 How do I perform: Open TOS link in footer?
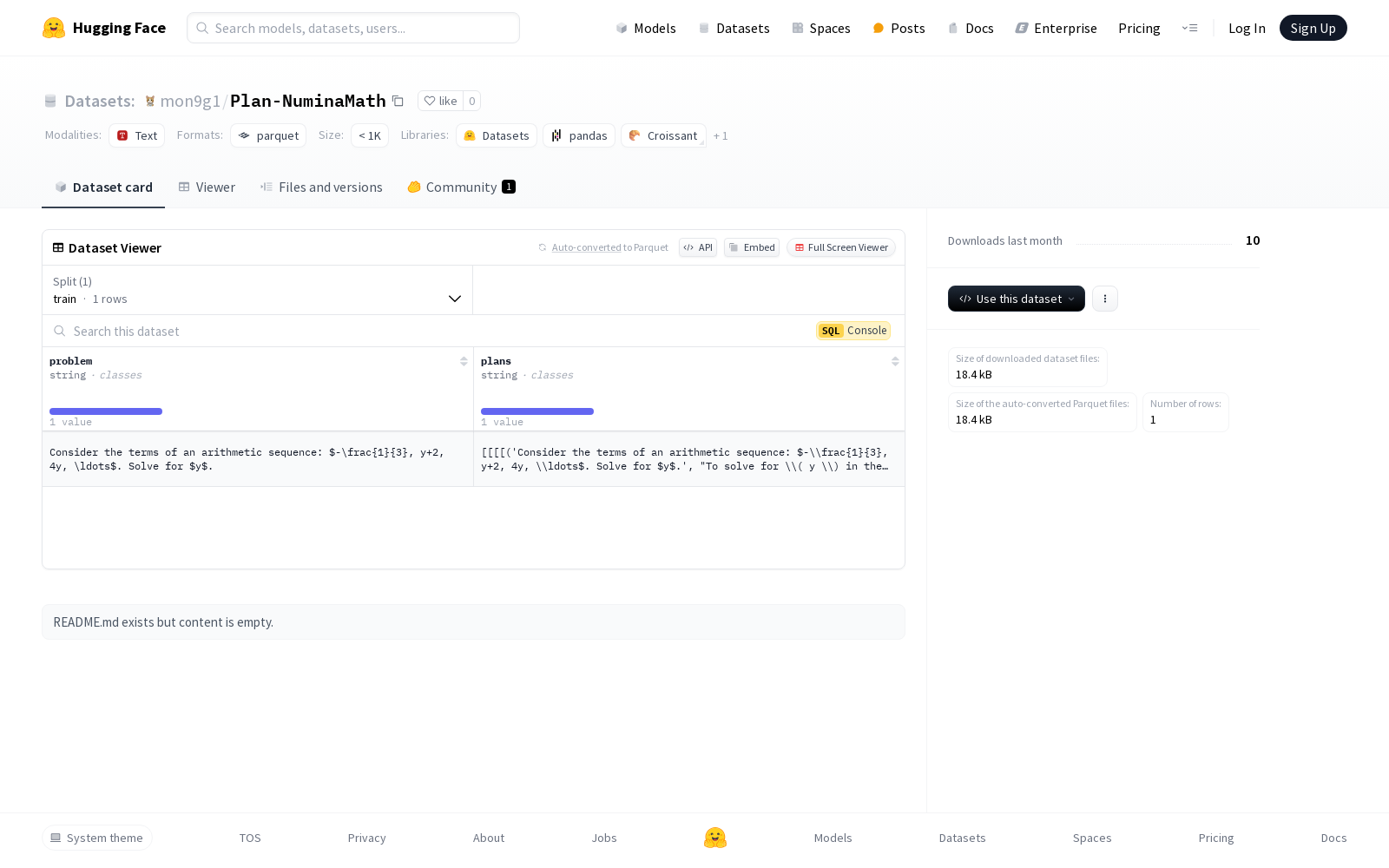pos(250,838)
